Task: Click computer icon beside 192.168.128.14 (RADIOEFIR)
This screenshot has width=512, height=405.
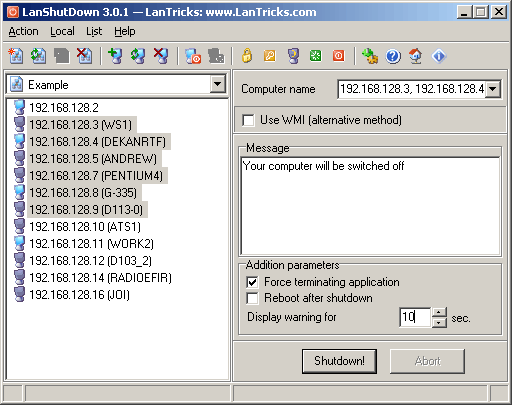Action: [x=20, y=277]
